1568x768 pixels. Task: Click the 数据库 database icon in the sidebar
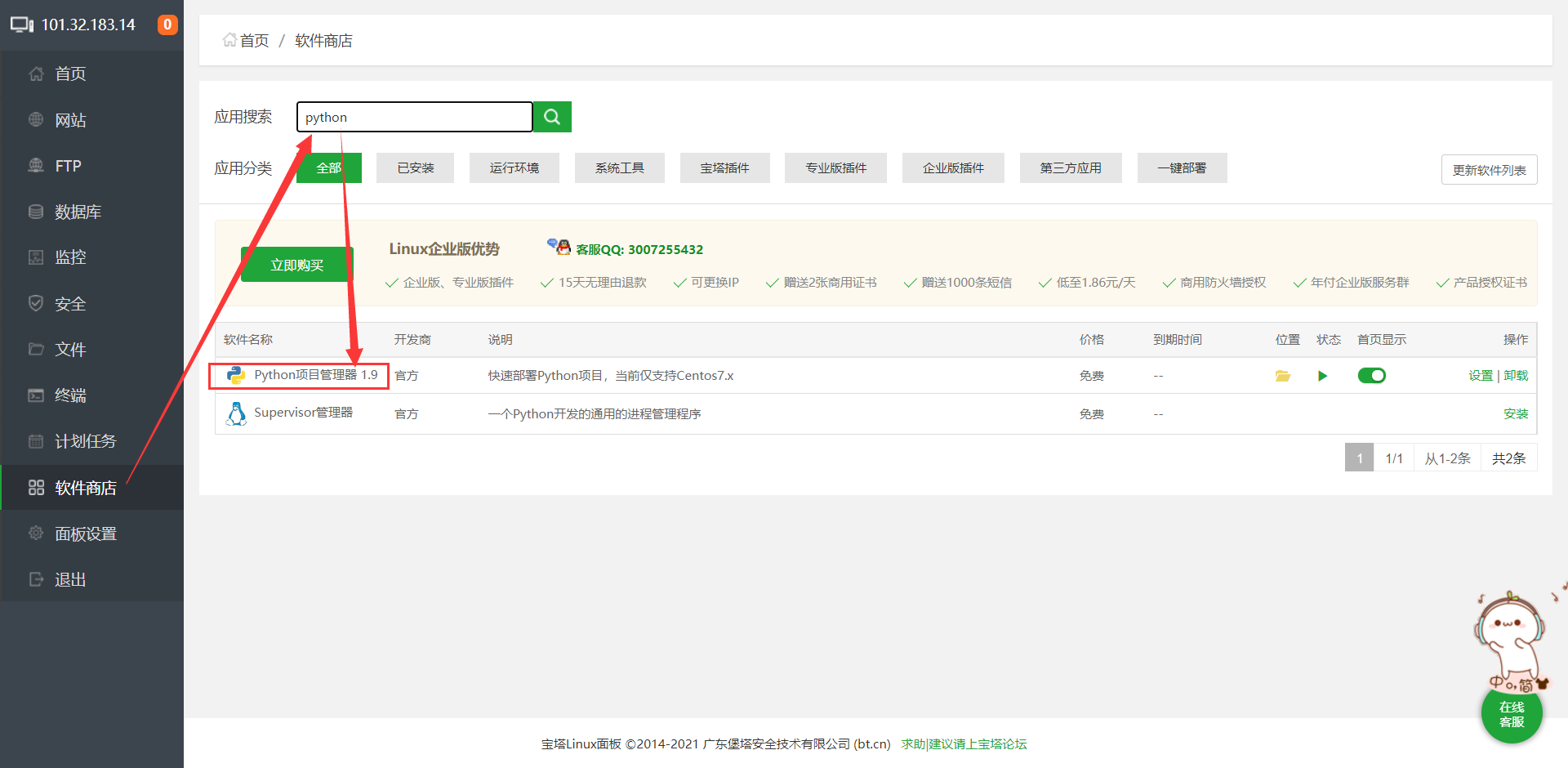(x=36, y=212)
